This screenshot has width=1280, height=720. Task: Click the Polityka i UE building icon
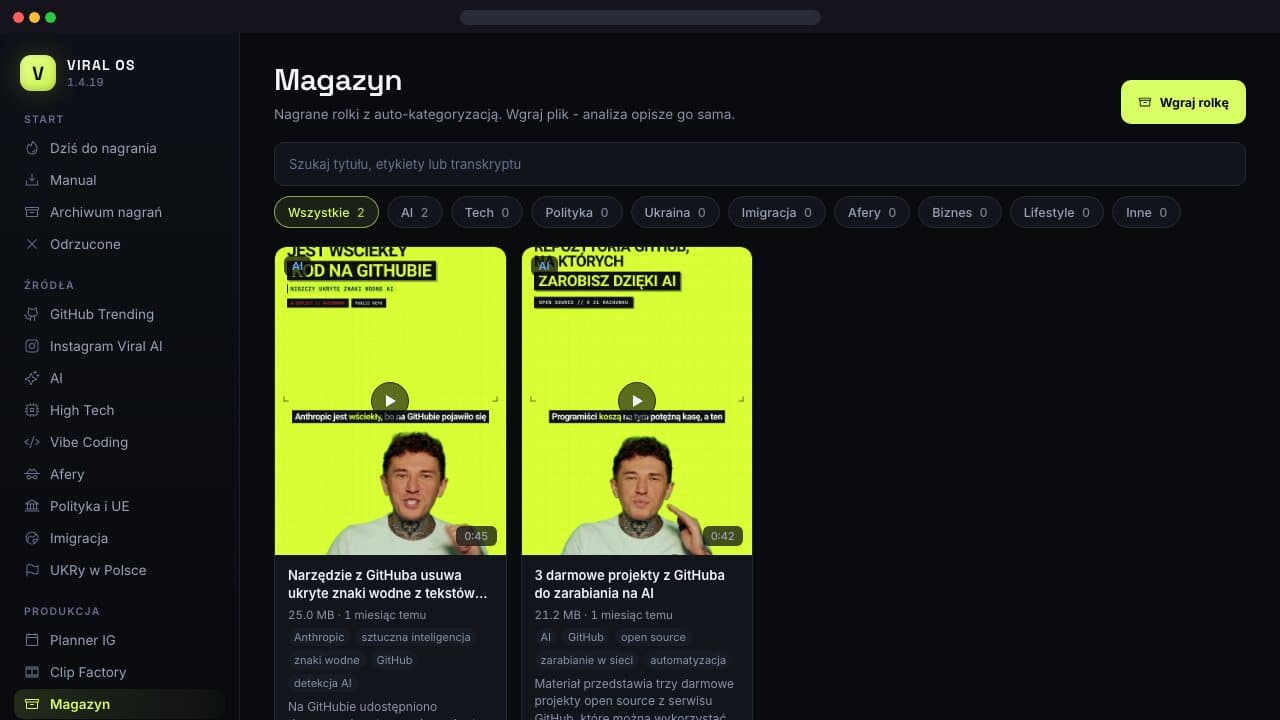pyautogui.click(x=32, y=506)
